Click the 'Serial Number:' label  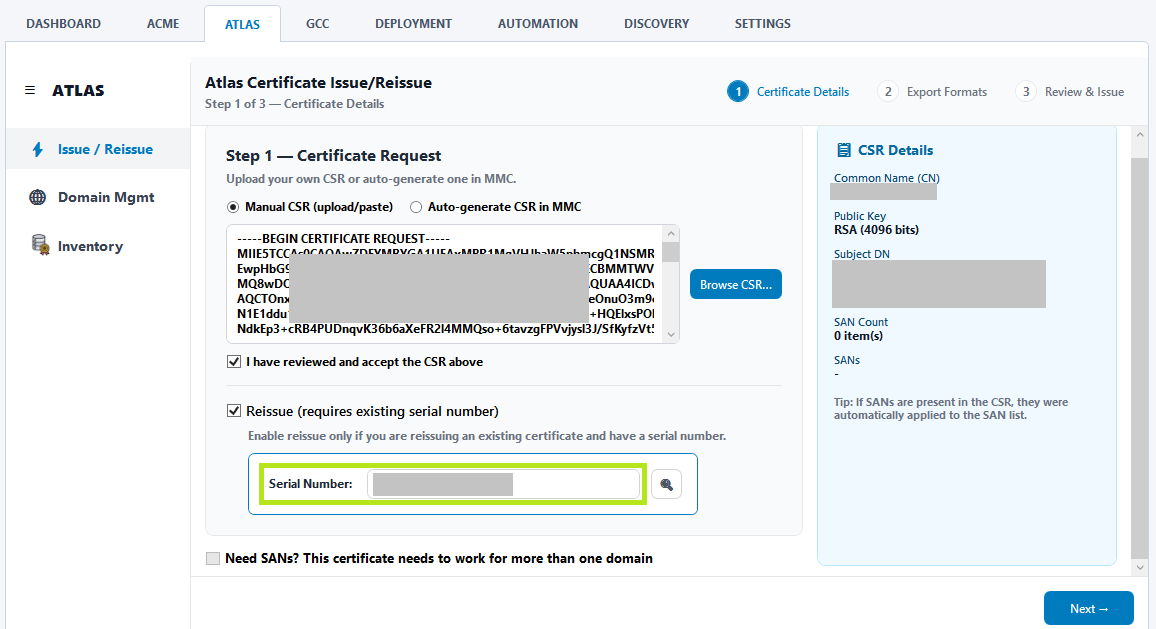tap(310, 484)
